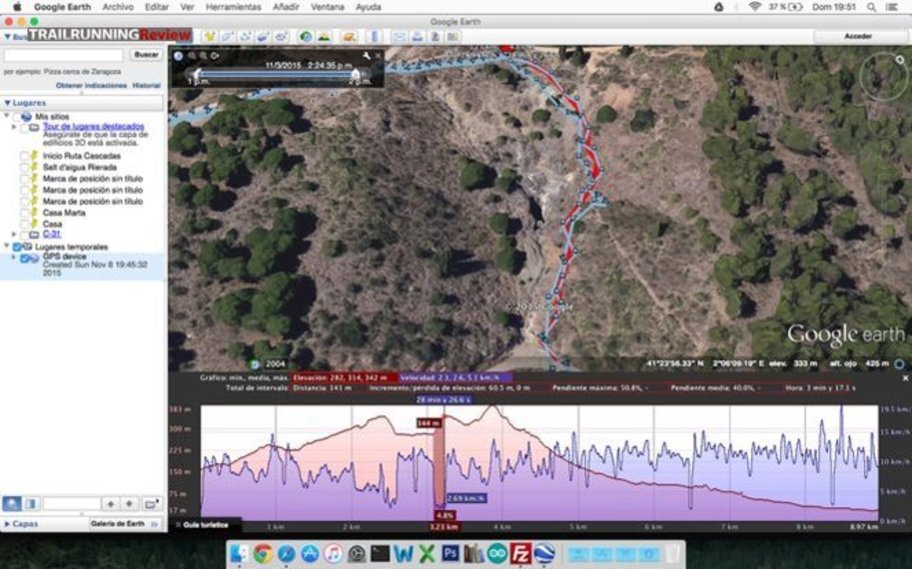Viewport: 912px width, 569px height.
Task: Select the Add Polygon toolbar icon
Action: point(227,37)
